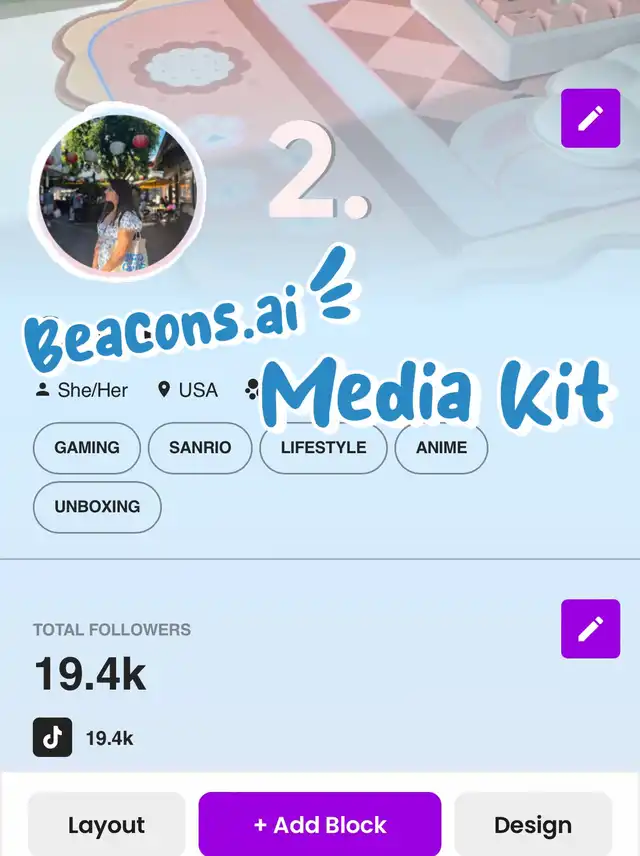Select the UNBOXING tag
640x856 pixels.
click(x=97, y=507)
